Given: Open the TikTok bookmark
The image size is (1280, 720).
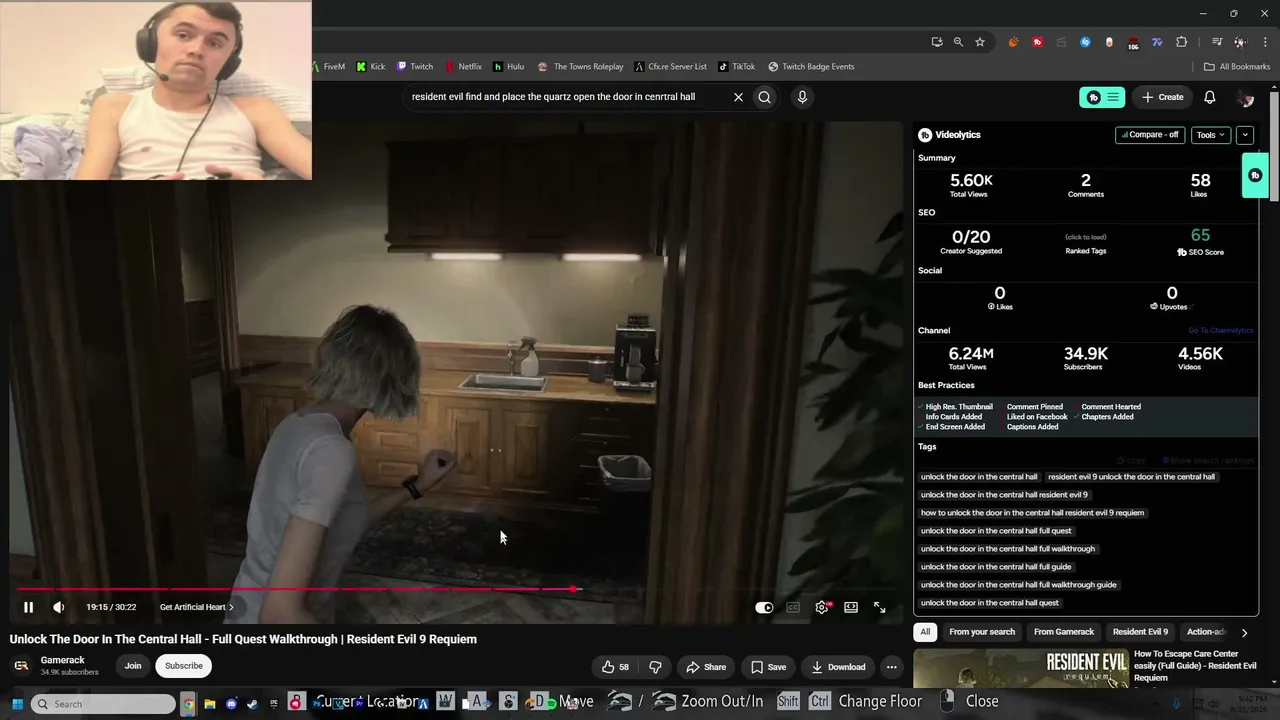Looking at the screenshot, I should (737, 67).
